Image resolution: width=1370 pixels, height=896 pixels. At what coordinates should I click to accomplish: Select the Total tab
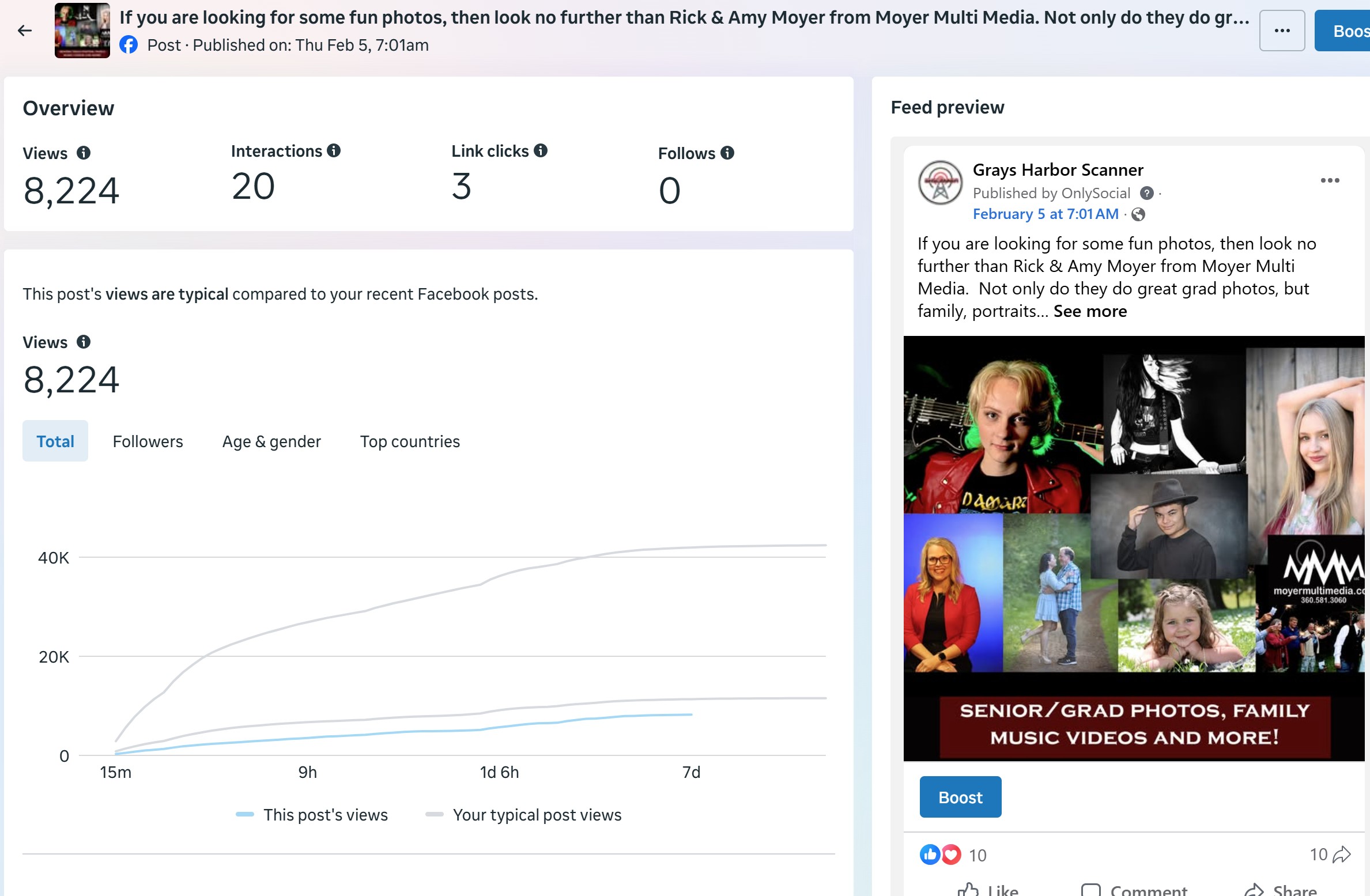[55, 441]
